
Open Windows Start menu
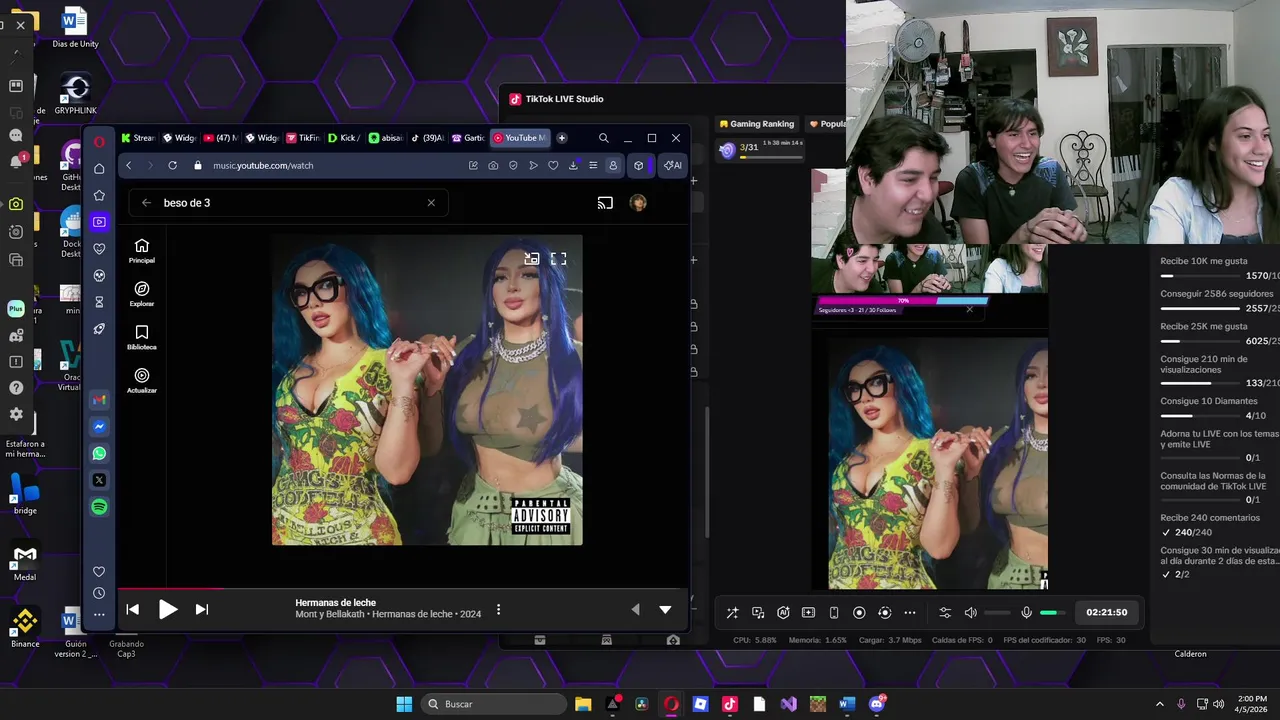coord(404,704)
